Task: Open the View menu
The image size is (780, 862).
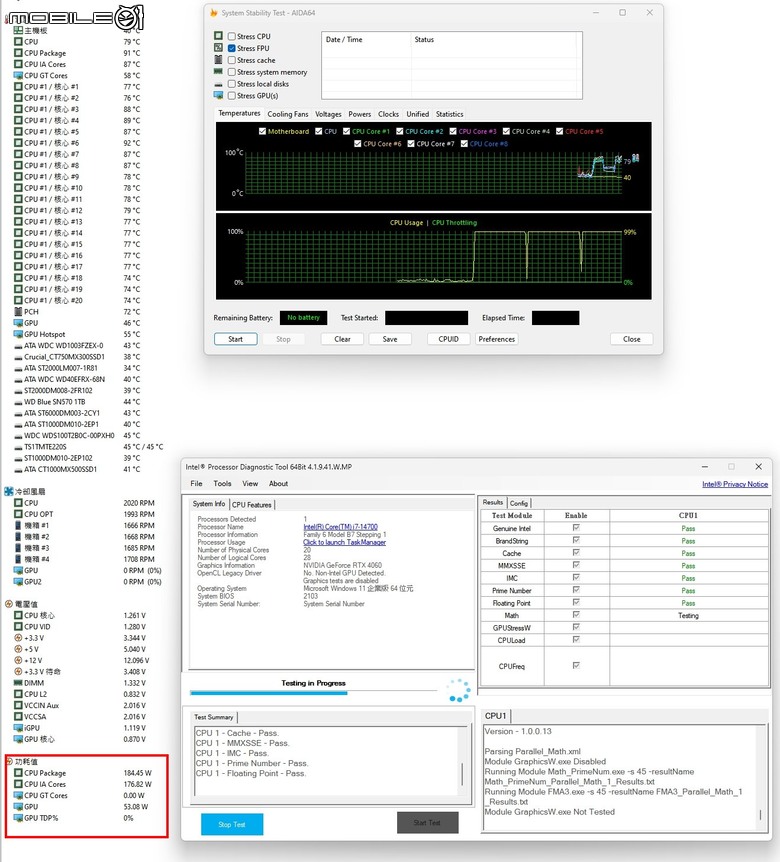Action: click(250, 484)
